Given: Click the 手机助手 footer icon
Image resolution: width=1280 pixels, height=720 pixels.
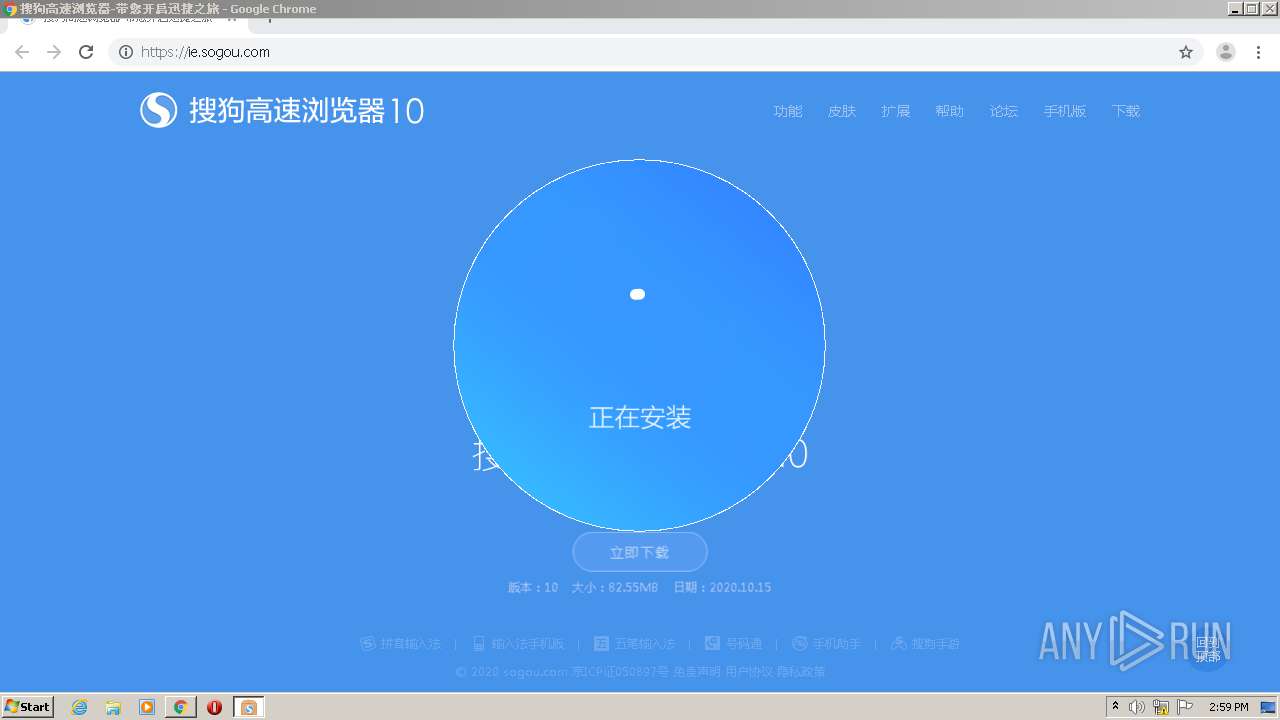Looking at the screenshot, I should pos(800,644).
